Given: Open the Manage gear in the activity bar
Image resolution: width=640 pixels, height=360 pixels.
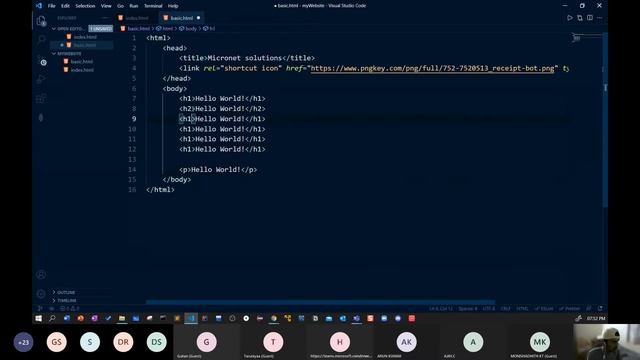Looking at the screenshot, I should [x=41, y=293].
